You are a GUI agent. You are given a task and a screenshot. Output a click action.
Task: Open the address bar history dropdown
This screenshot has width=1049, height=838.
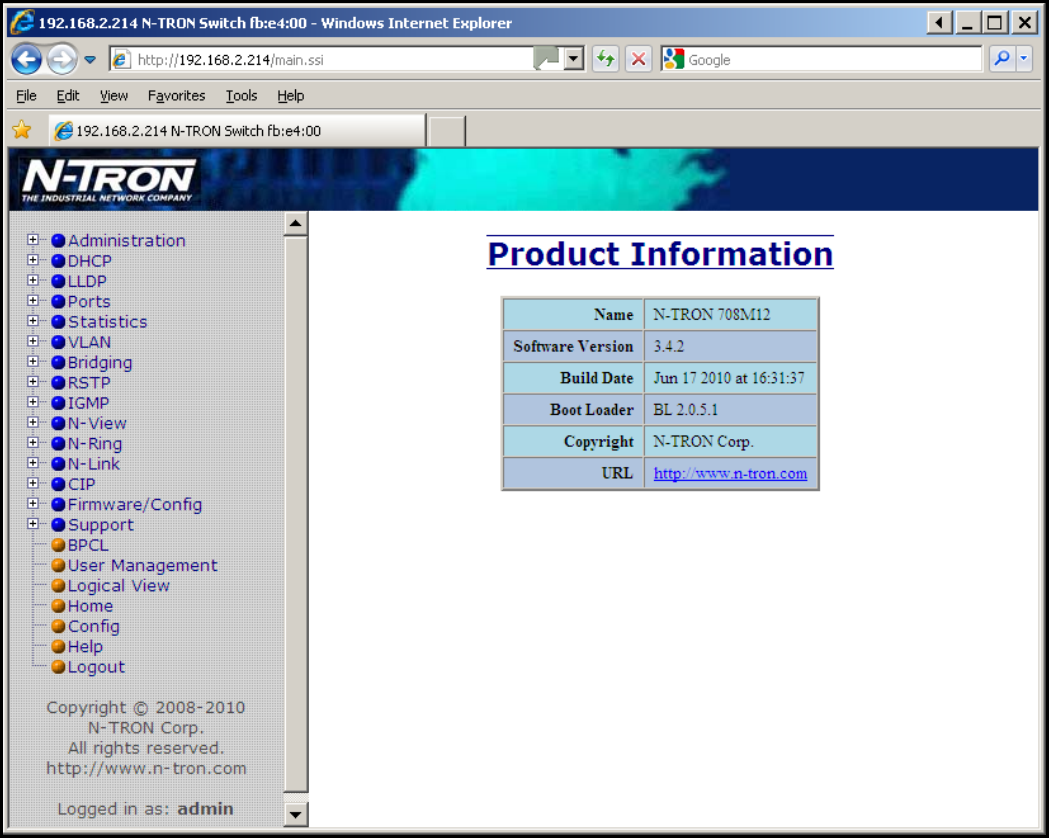(573, 60)
